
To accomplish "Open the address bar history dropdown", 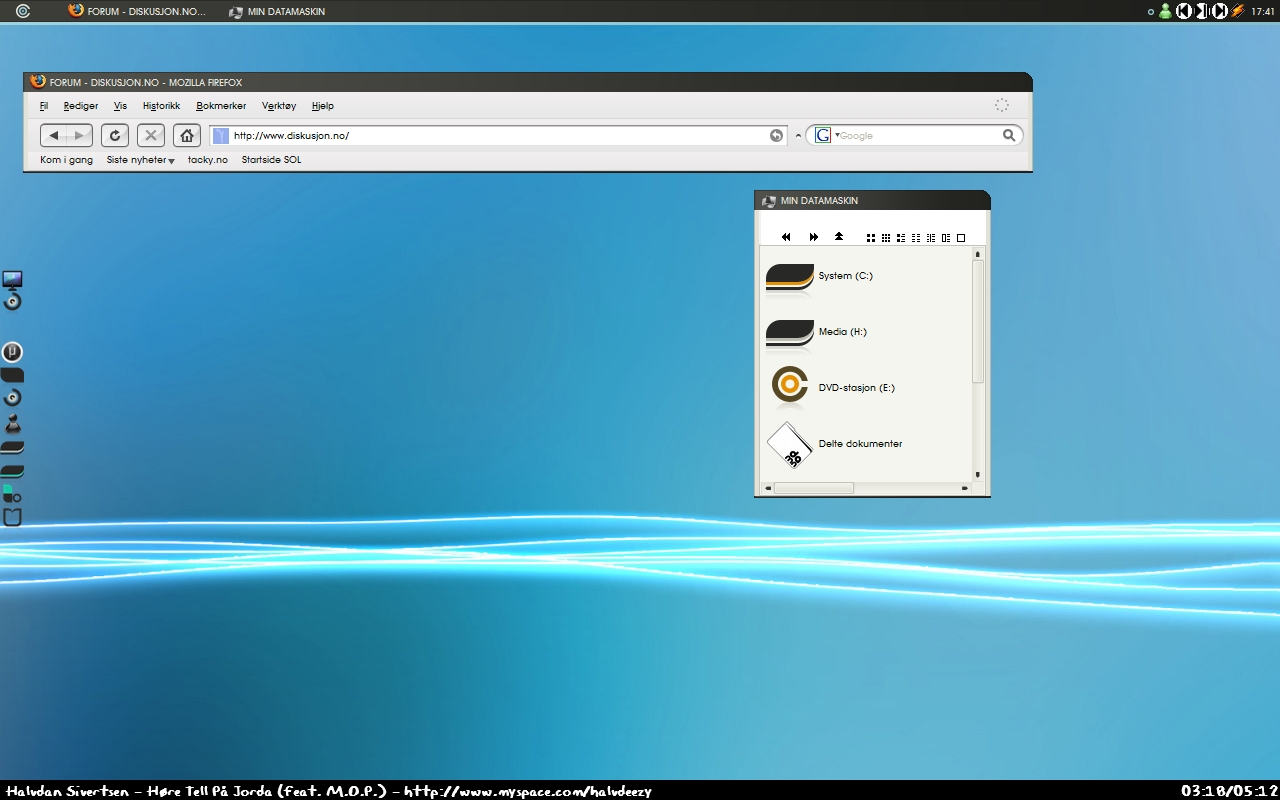I will pyautogui.click(x=798, y=136).
